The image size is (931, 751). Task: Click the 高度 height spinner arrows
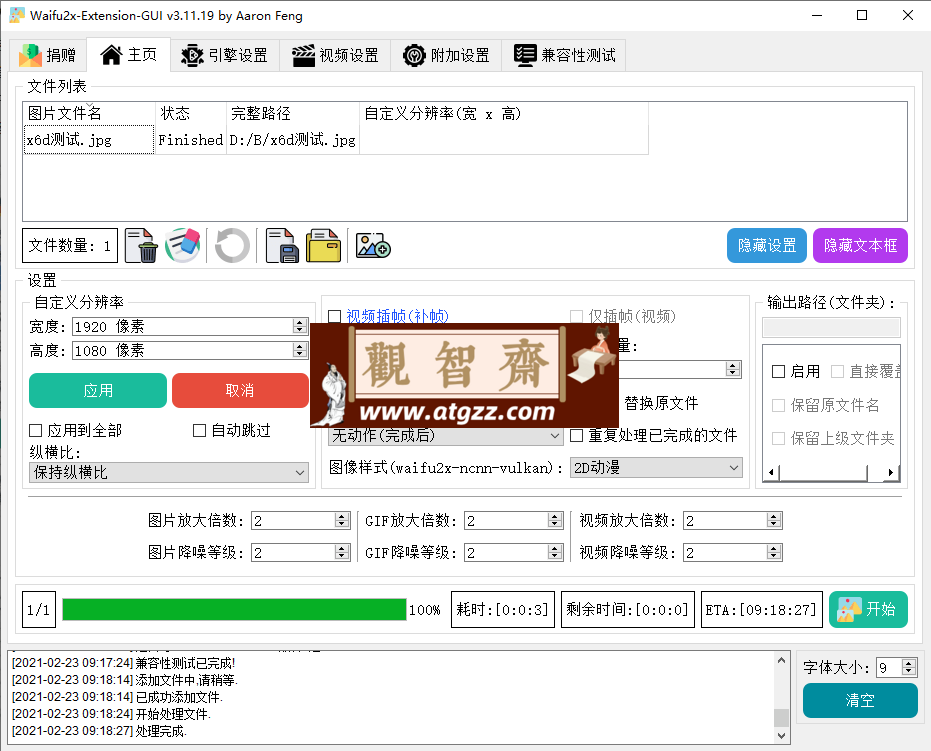tap(300, 351)
